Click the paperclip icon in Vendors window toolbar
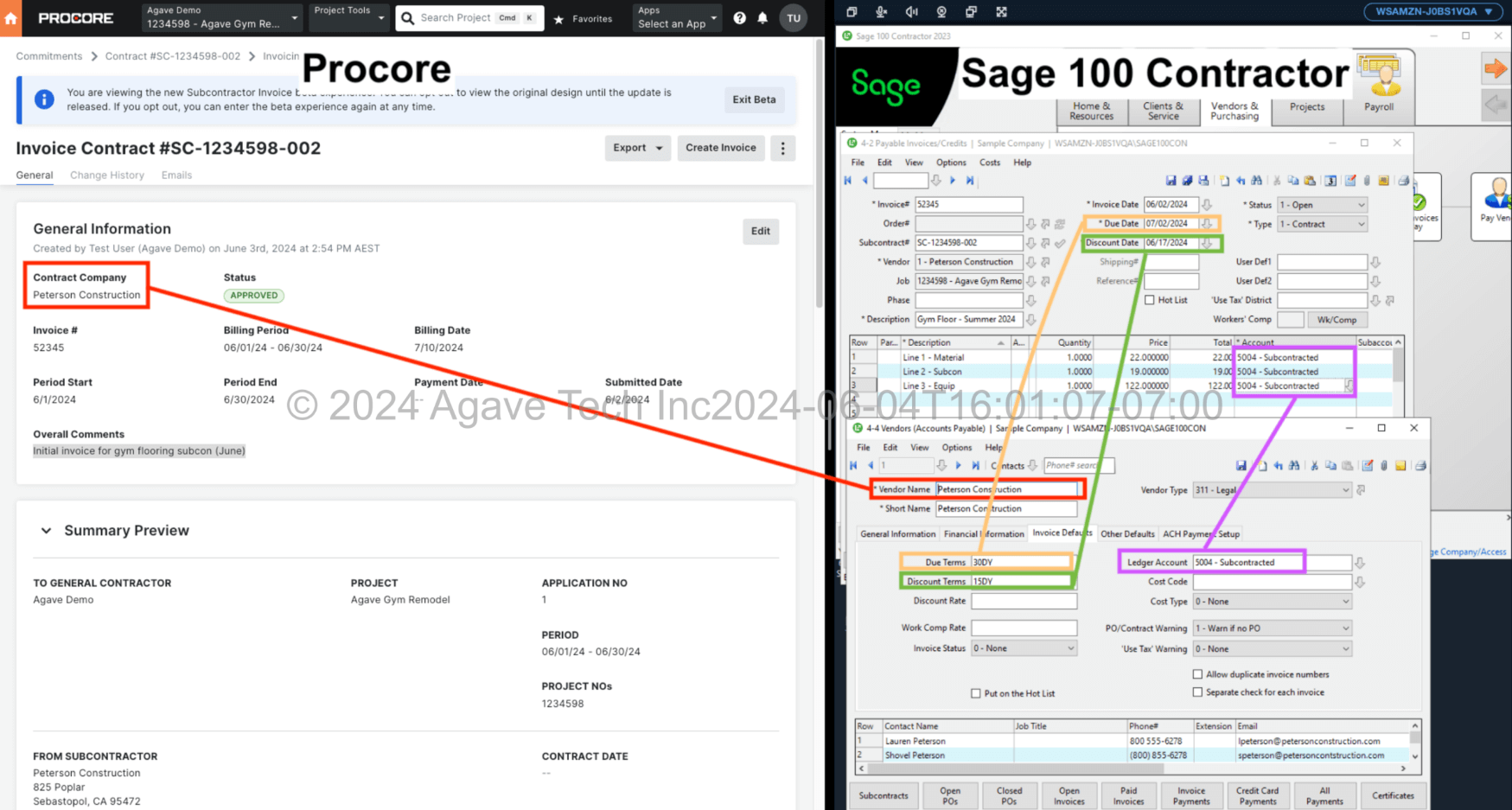Image resolution: width=1512 pixels, height=810 pixels. 1384,466
